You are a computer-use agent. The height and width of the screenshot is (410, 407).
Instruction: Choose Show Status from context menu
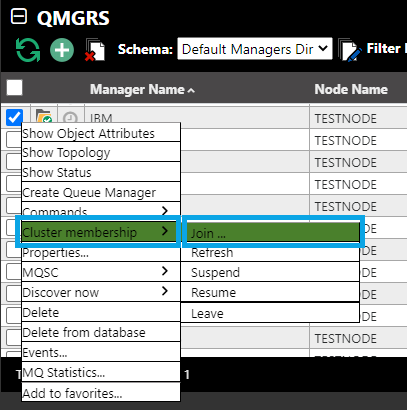pos(101,172)
